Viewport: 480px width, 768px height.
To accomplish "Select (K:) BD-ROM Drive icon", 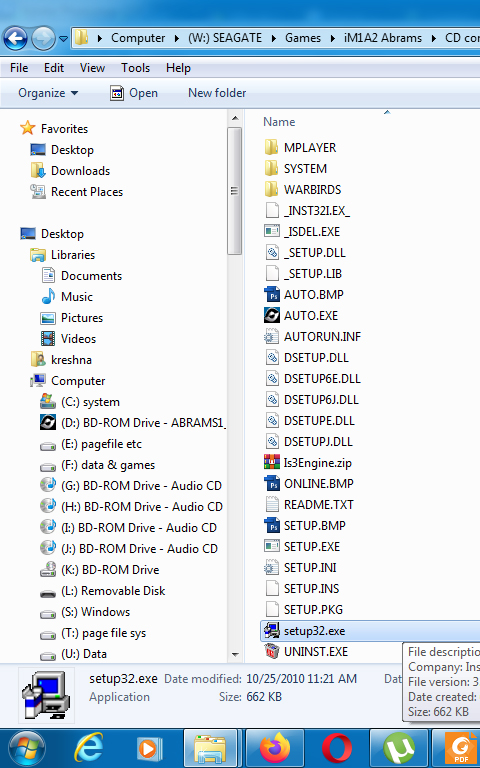I will 48,570.
